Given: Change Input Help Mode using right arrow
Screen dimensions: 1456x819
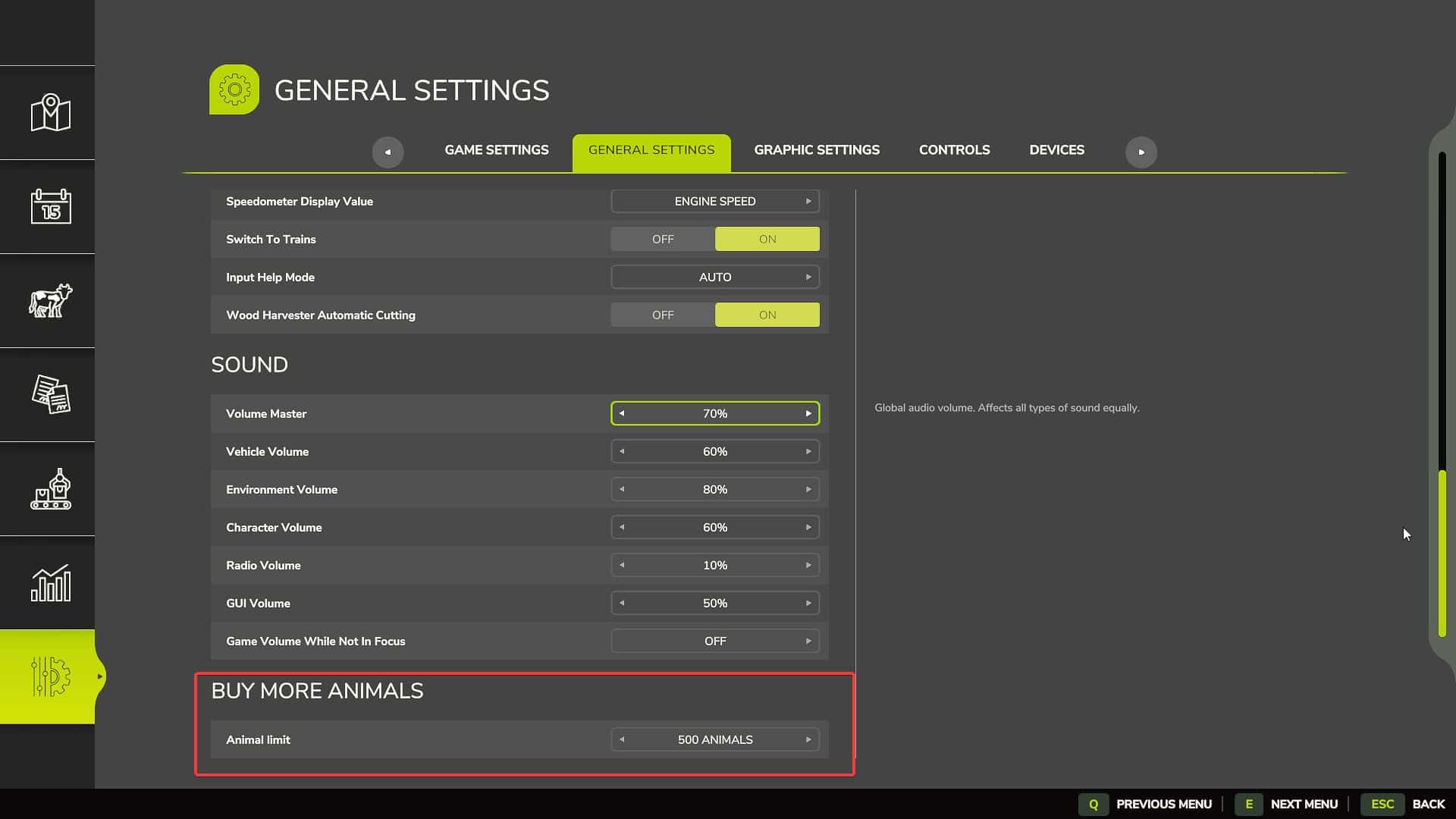Looking at the screenshot, I should (808, 277).
